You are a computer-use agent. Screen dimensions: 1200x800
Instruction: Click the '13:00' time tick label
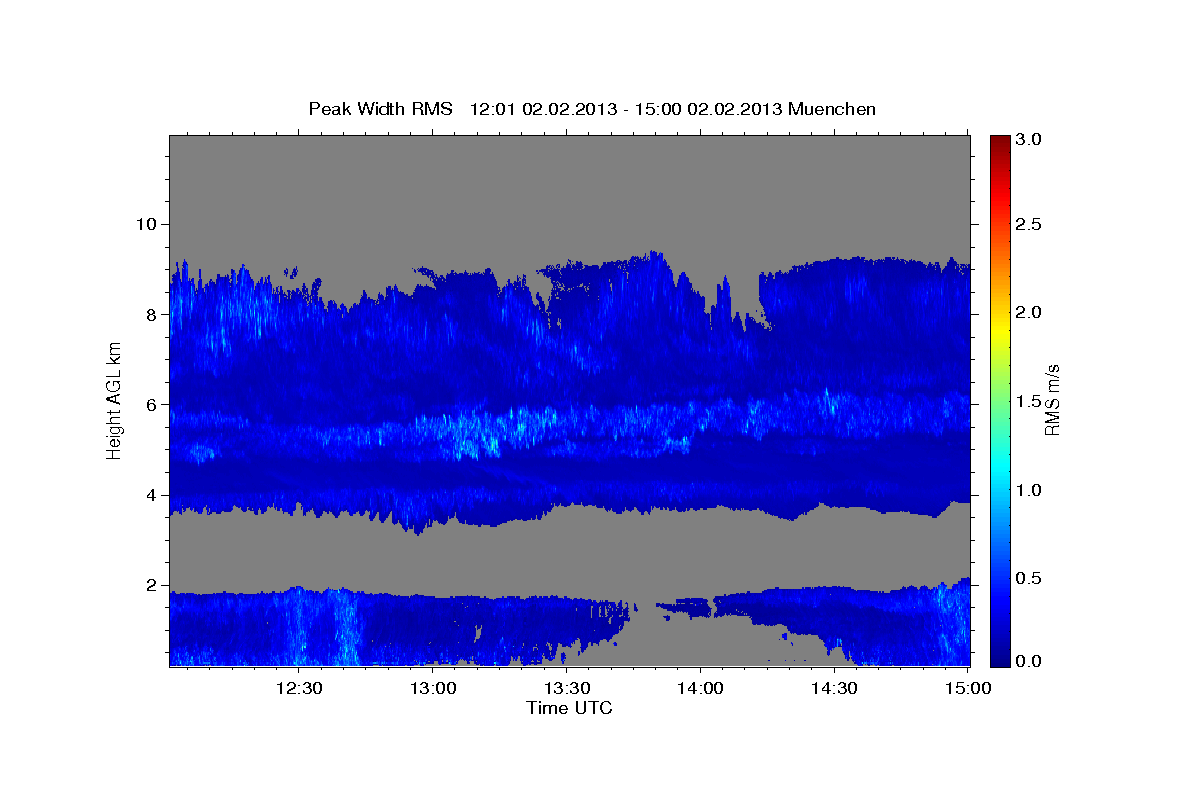point(433,688)
